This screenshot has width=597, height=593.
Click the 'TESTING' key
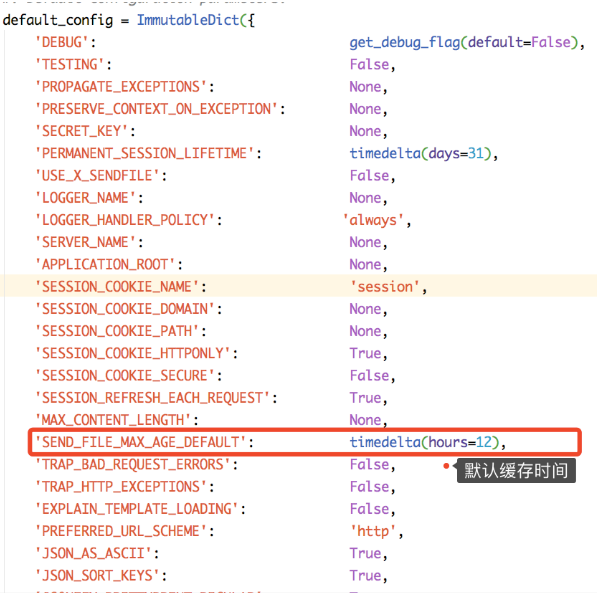[x=69, y=64]
